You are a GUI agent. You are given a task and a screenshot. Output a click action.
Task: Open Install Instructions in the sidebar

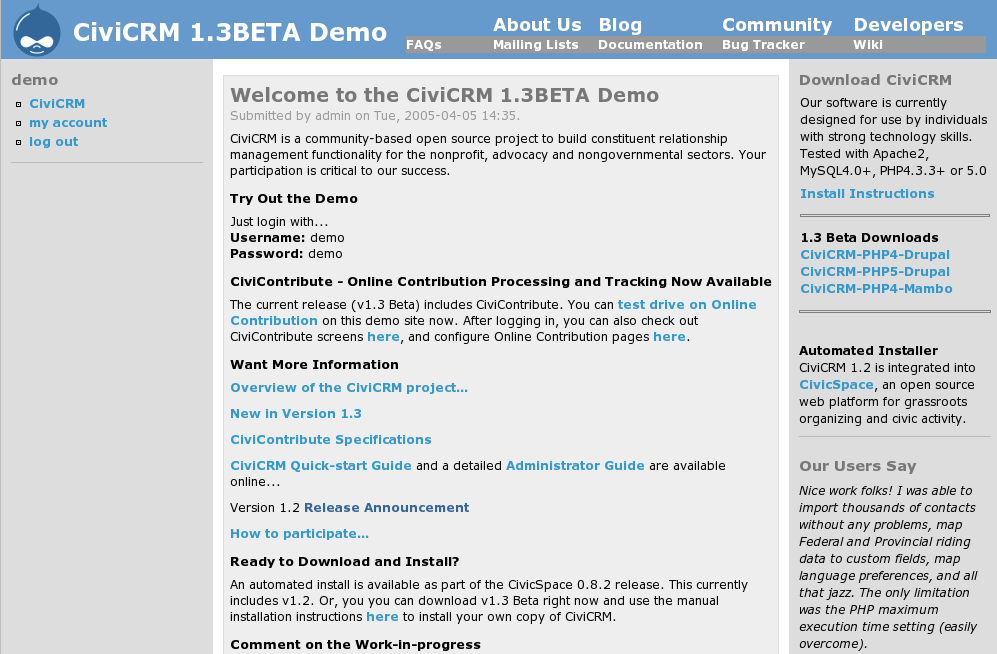[867, 194]
